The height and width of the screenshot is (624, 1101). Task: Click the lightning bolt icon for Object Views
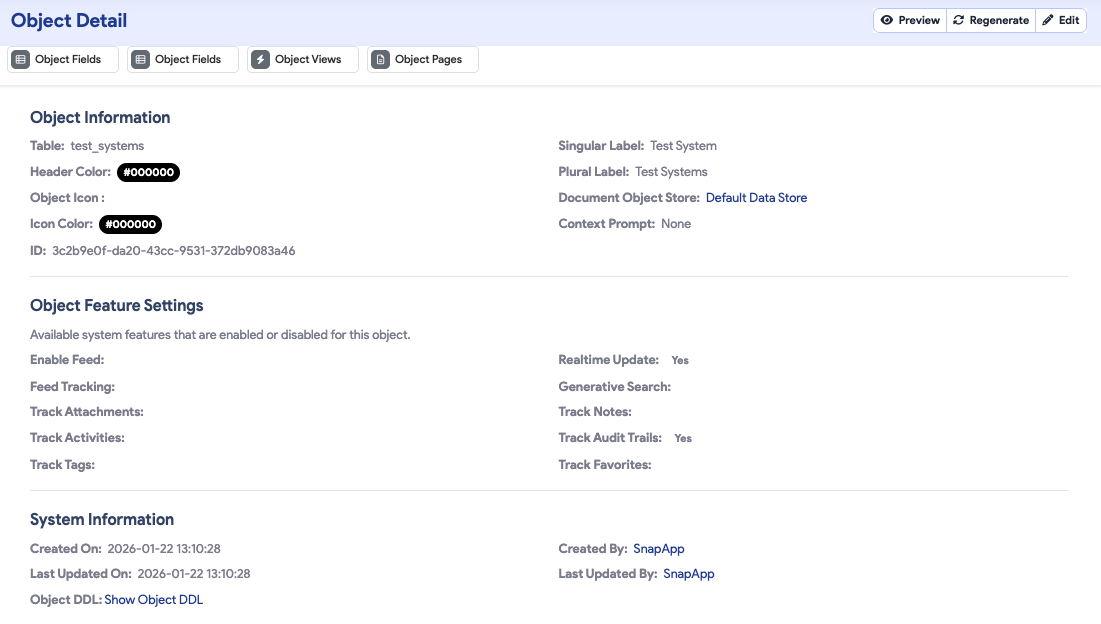[261, 60]
